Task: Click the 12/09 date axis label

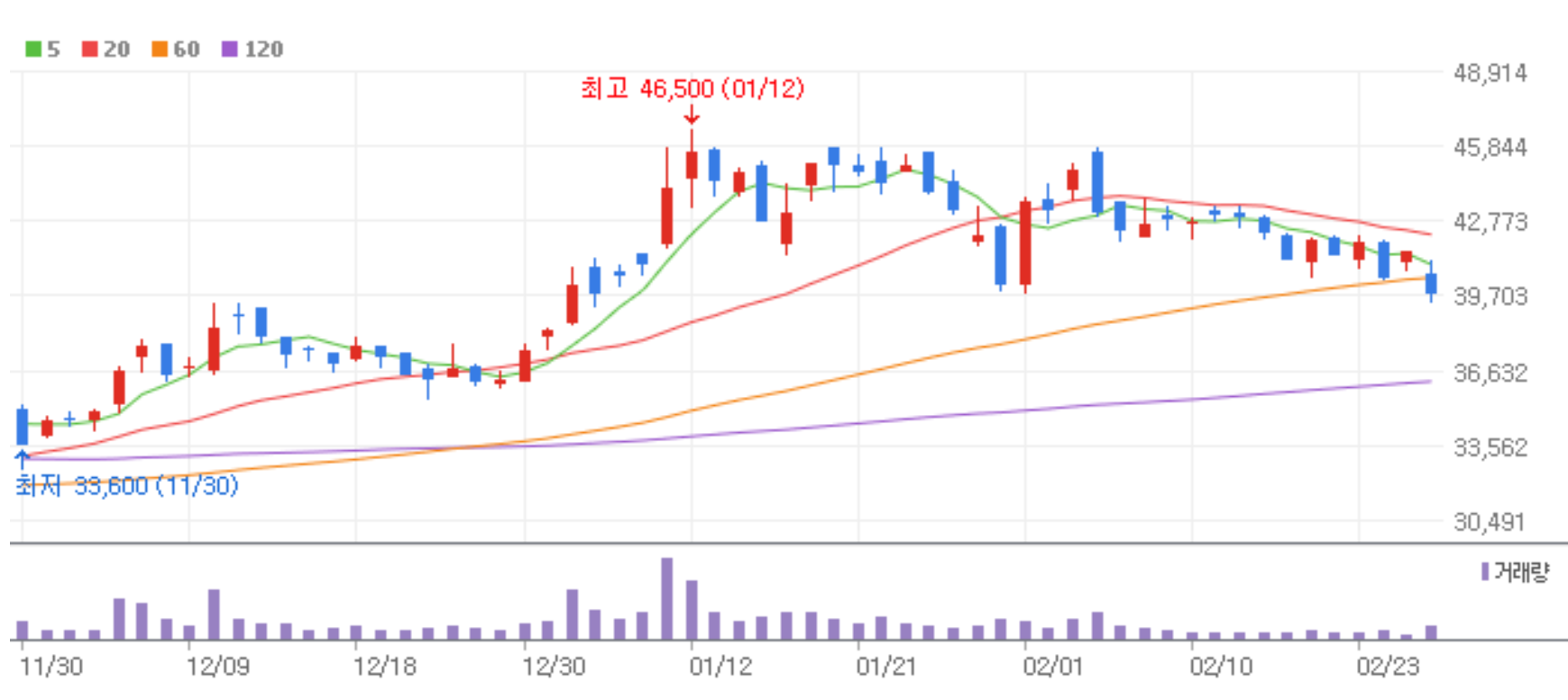Action: coord(218,667)
